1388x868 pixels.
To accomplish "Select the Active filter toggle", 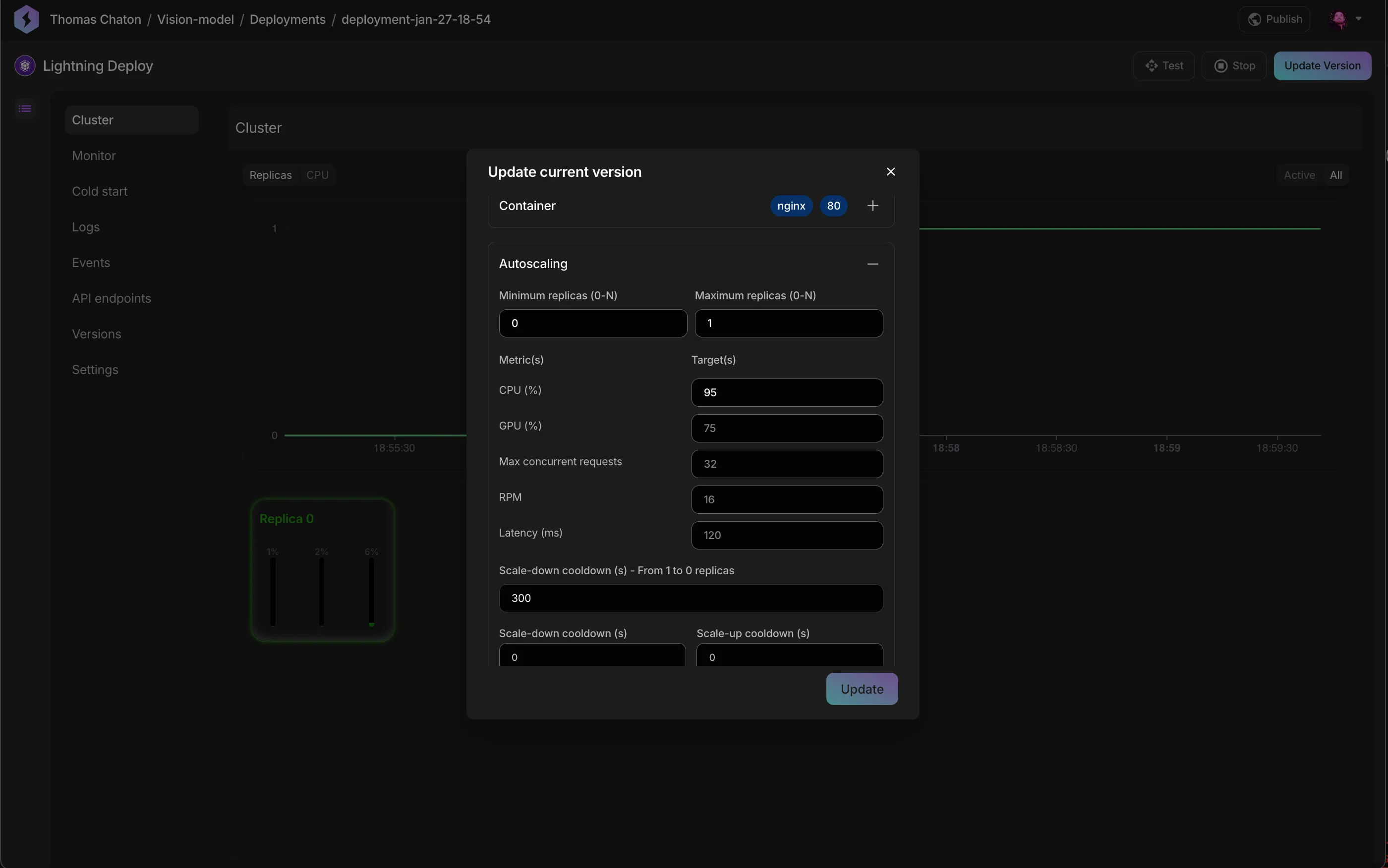I will [x=1299, y=175].
